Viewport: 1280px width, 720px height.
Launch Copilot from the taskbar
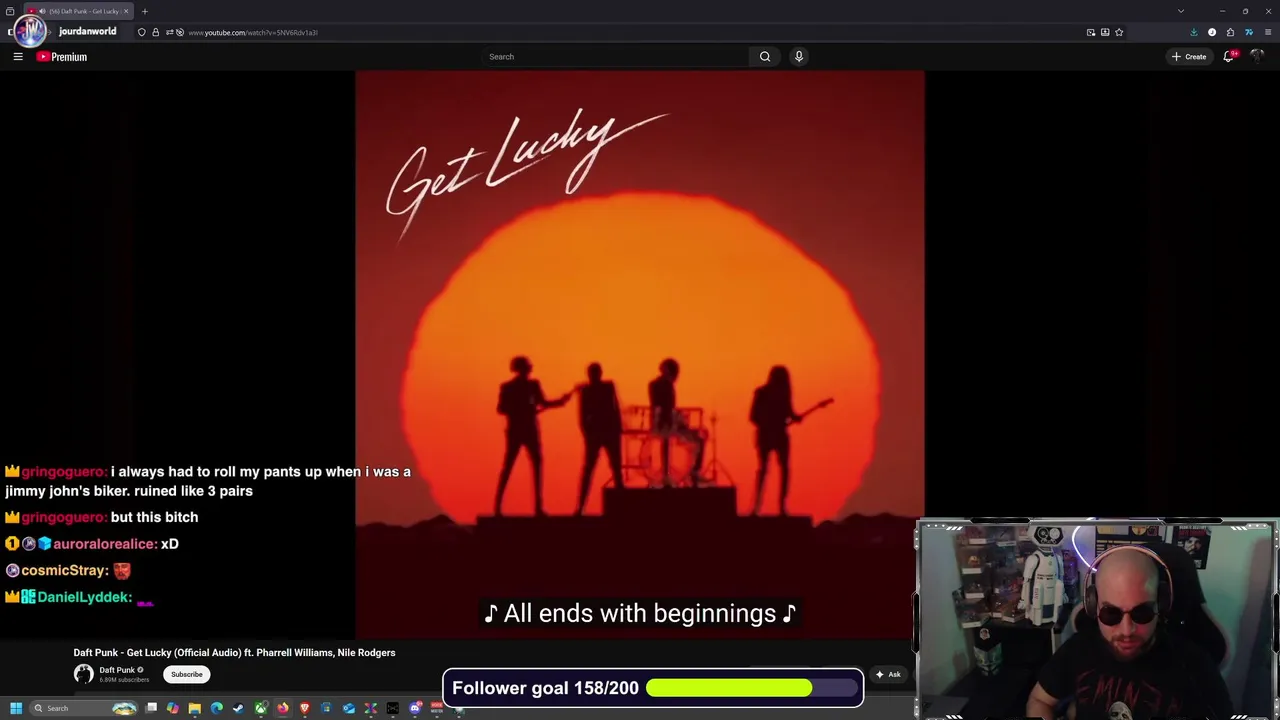point(173,708)
